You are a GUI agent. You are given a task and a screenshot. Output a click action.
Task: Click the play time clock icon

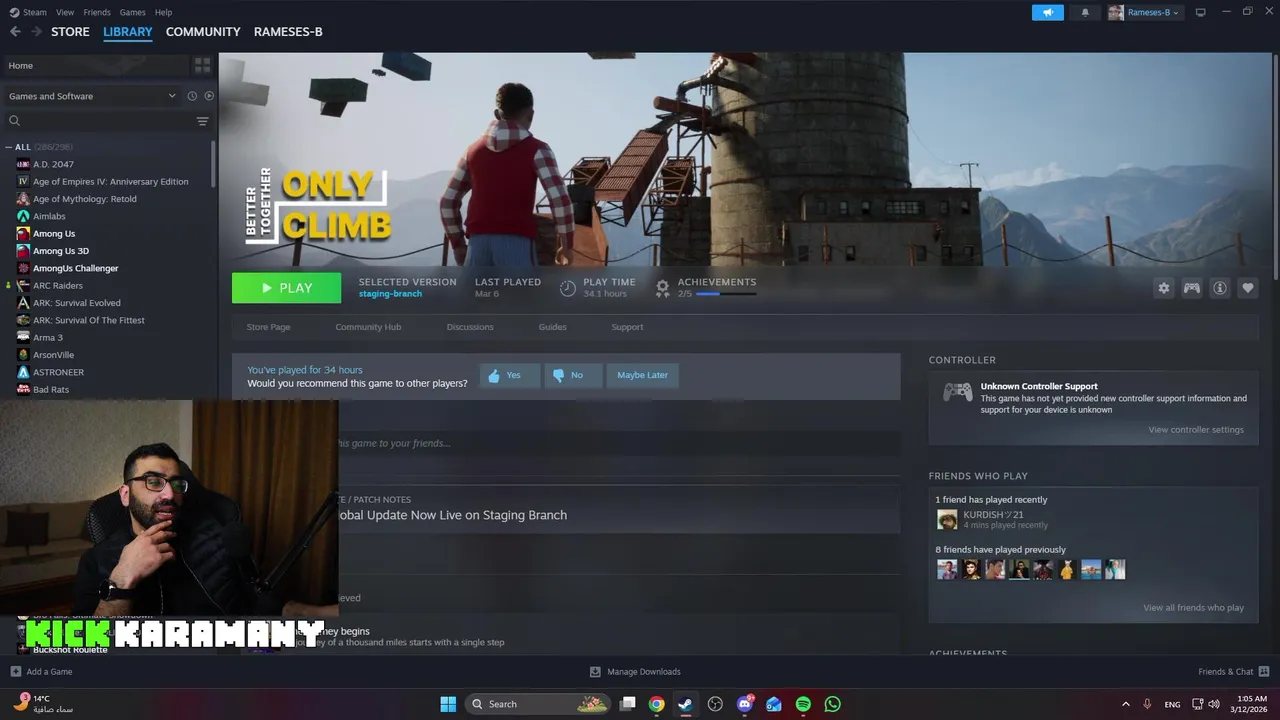coord(567,288)
